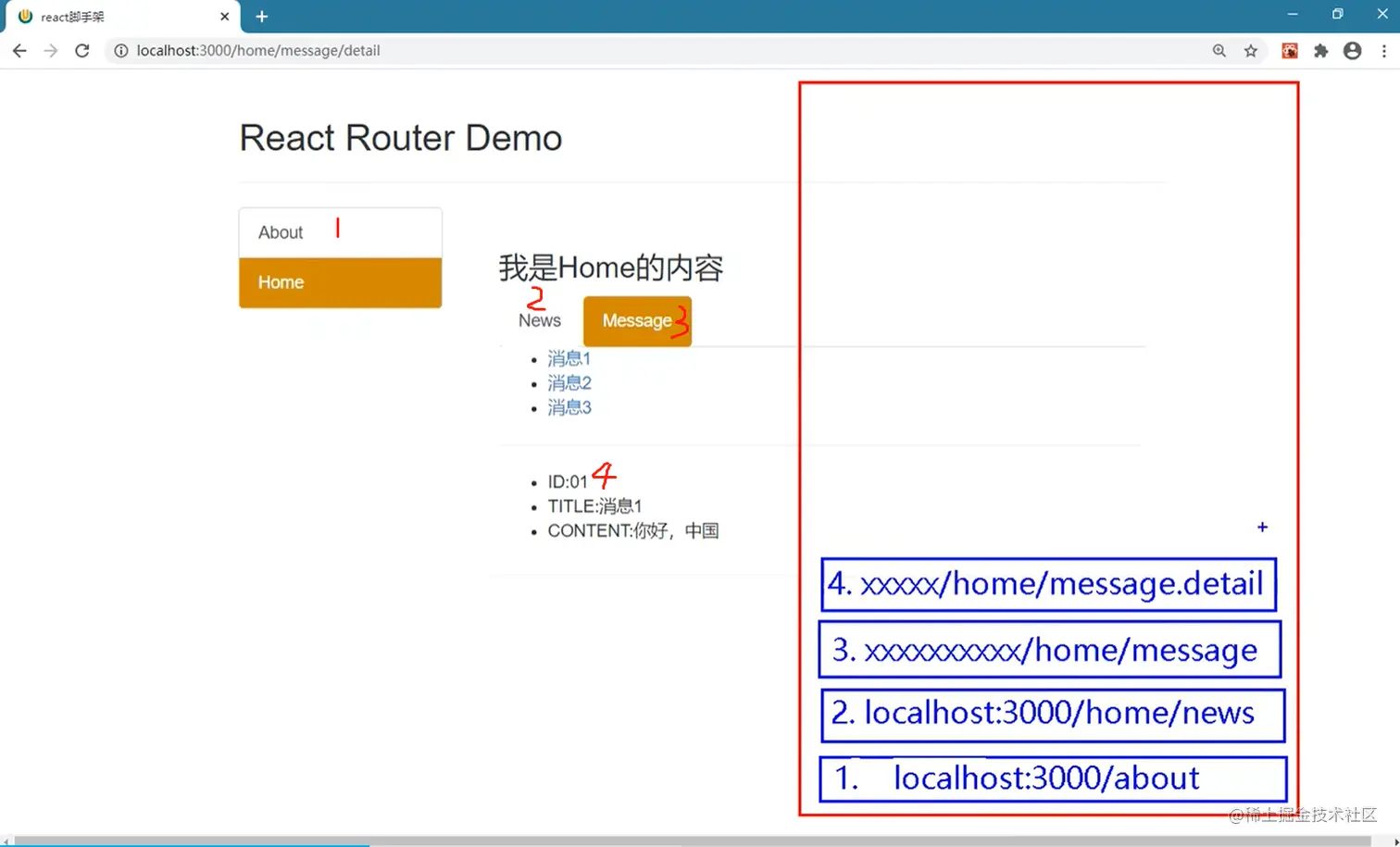The height and width of the screenshot is (847, 1400).
Task: Click the 我是Home的内容 heading
Action: 611,268
